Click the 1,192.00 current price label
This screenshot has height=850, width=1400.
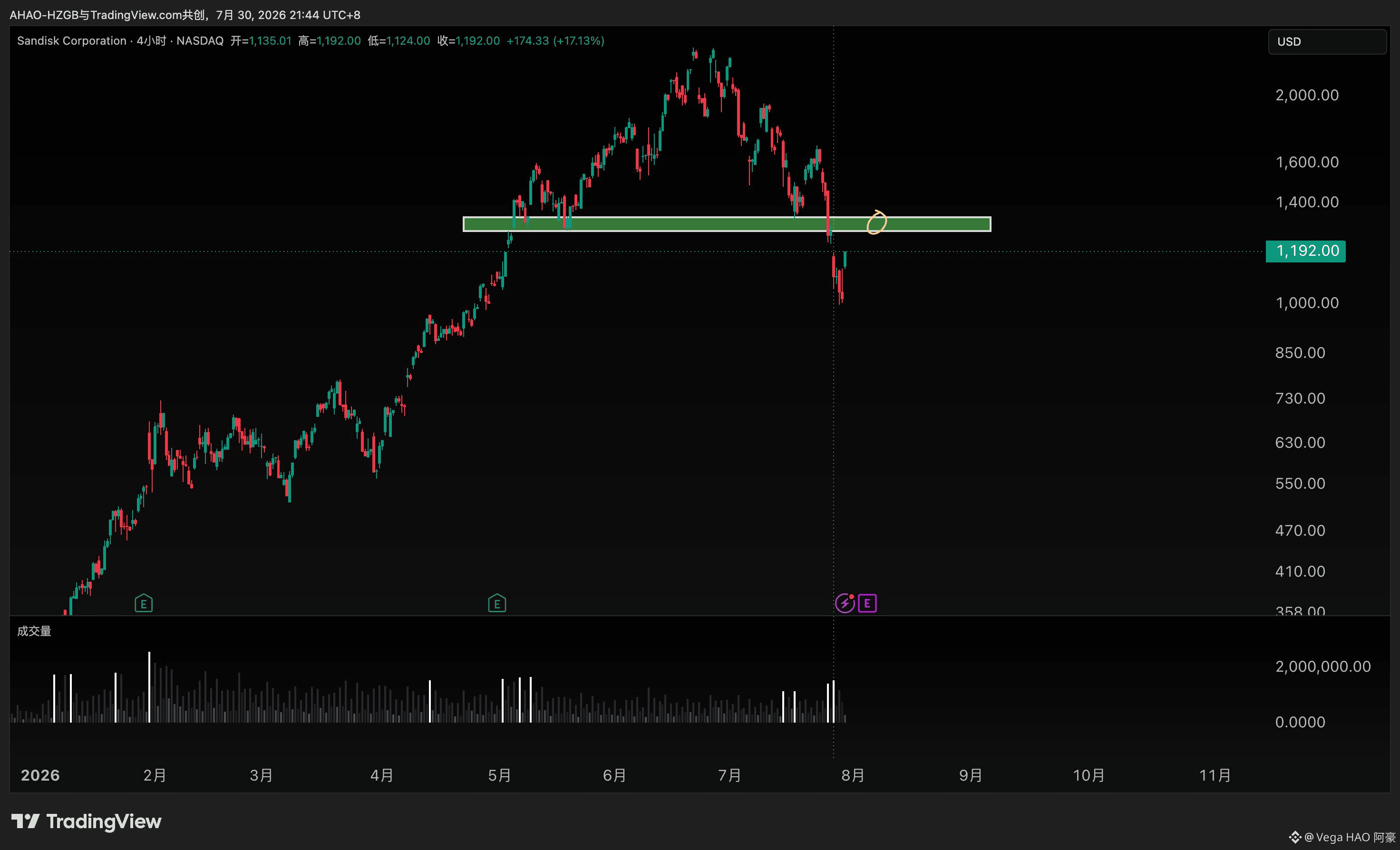[x=1306, y=251]
